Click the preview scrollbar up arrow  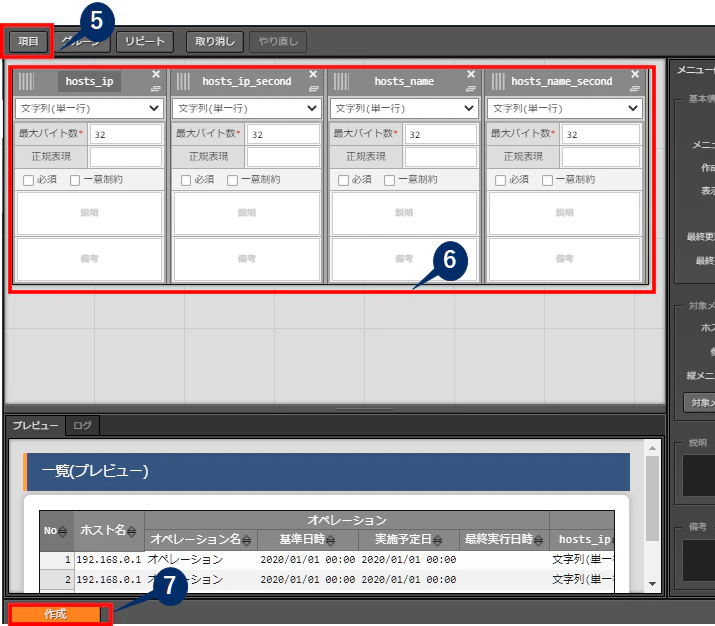point(653,448)
